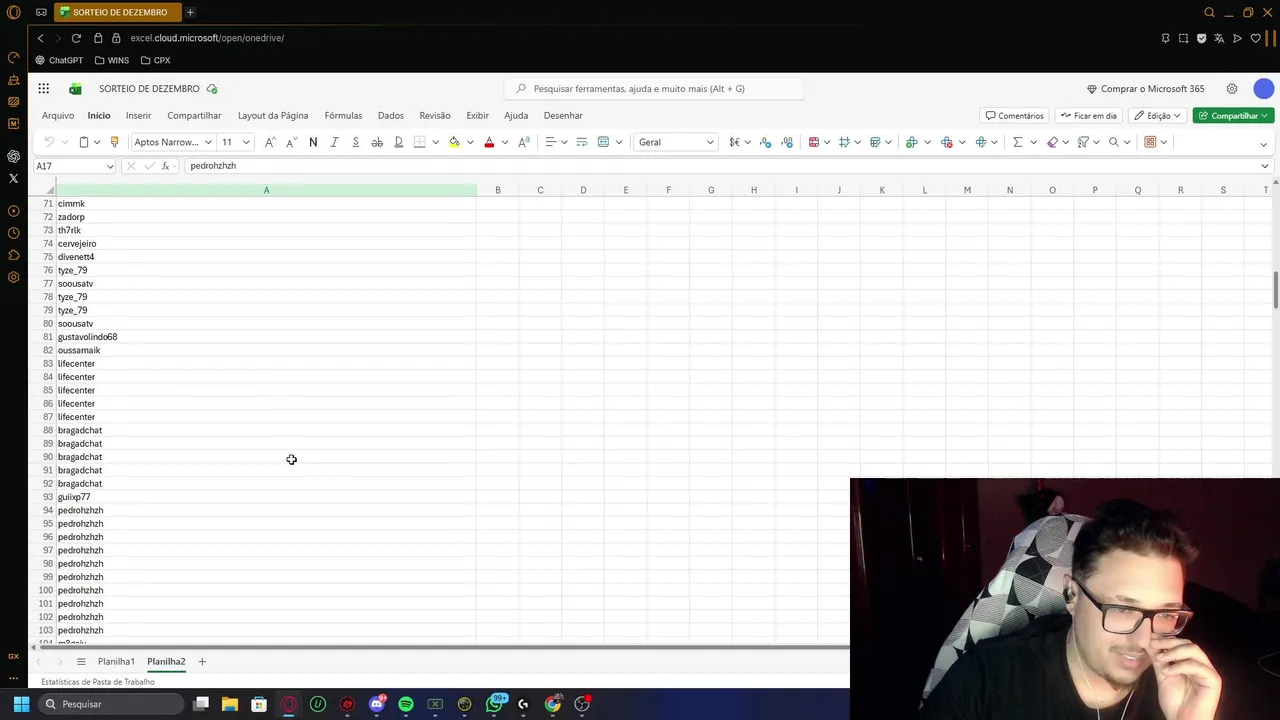1280x720 pixels.
Task: Click the AutoSum sigma icon
Action: (x=1017, y=142)
